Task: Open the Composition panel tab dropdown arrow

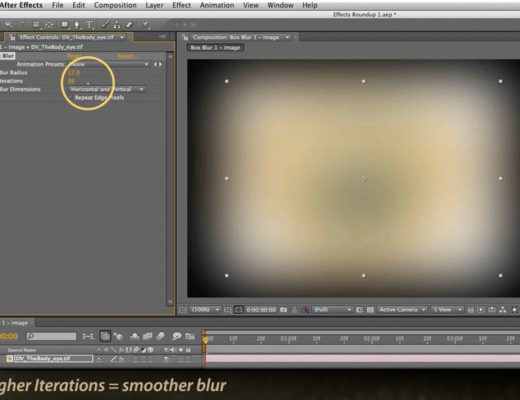Action: [x=287, y=37]
